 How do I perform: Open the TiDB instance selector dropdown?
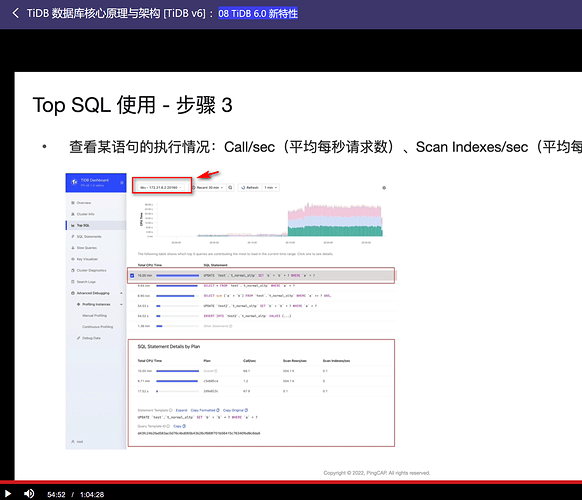(x=161, y=187)
